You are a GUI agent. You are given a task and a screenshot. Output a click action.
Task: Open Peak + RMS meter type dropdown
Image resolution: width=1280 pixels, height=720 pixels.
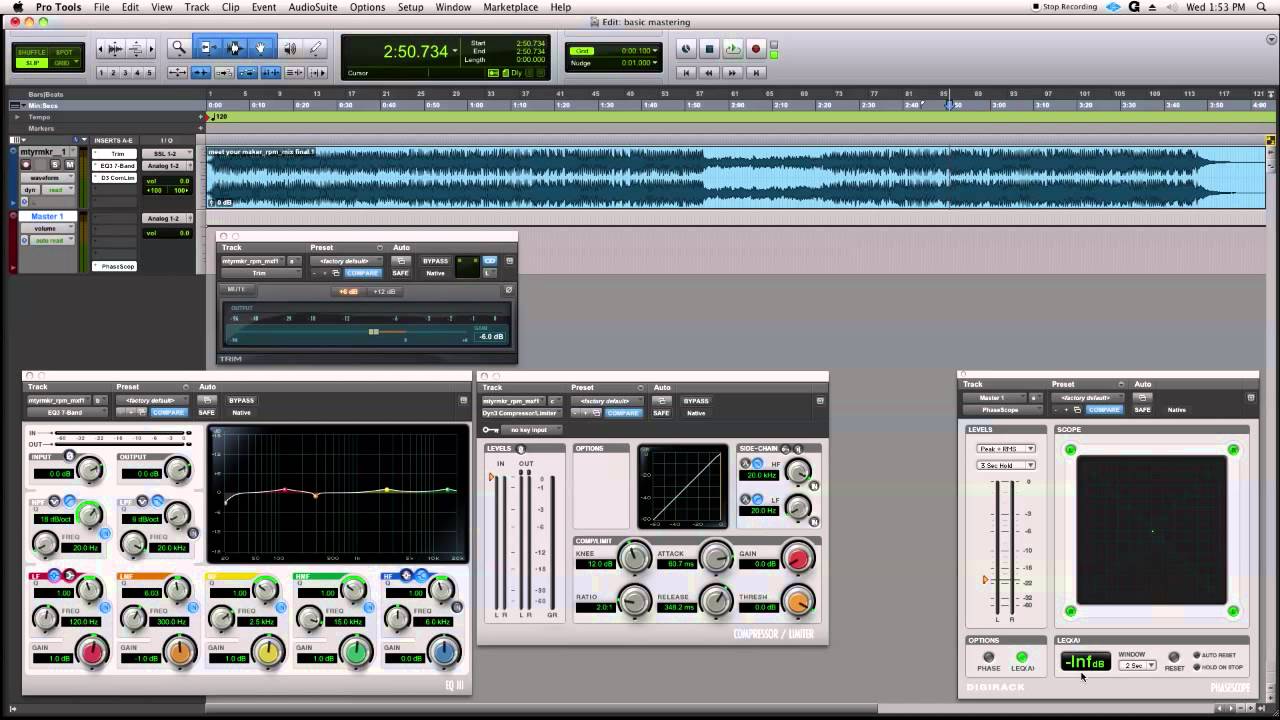pyautogui.click(x=1005, y=448)
